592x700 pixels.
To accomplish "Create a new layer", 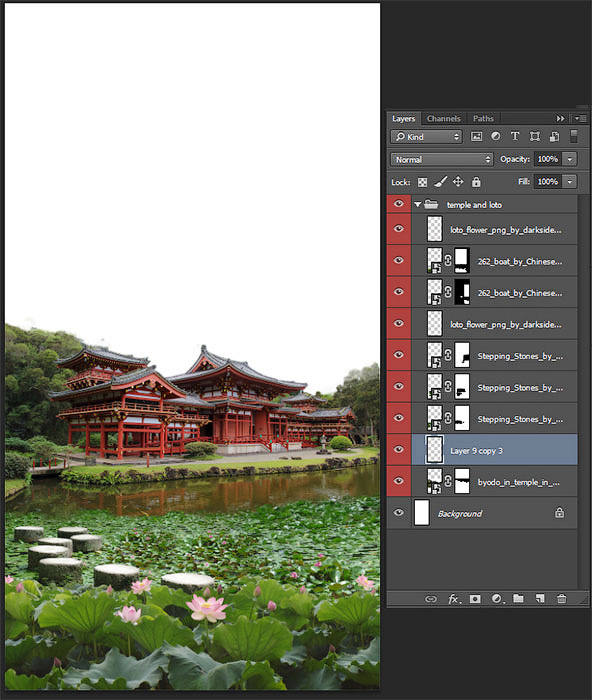I will [x=540, y=599].
